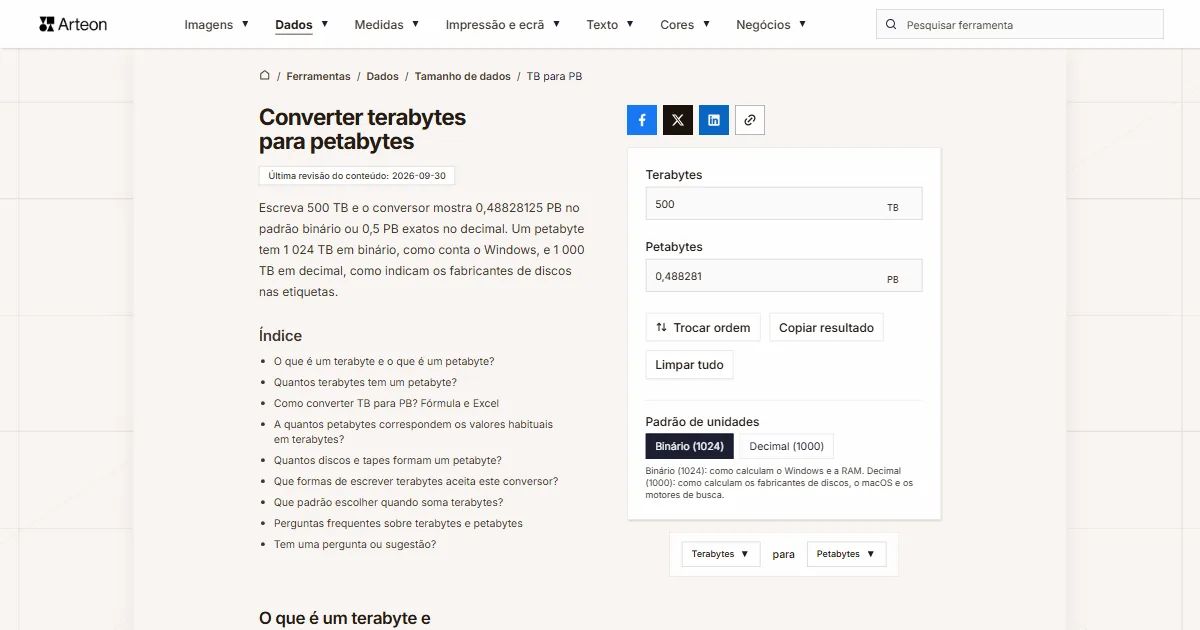This screenshot has width=1200, height=630.
Task: Open the Texto menu
Action: click(610, 25)
